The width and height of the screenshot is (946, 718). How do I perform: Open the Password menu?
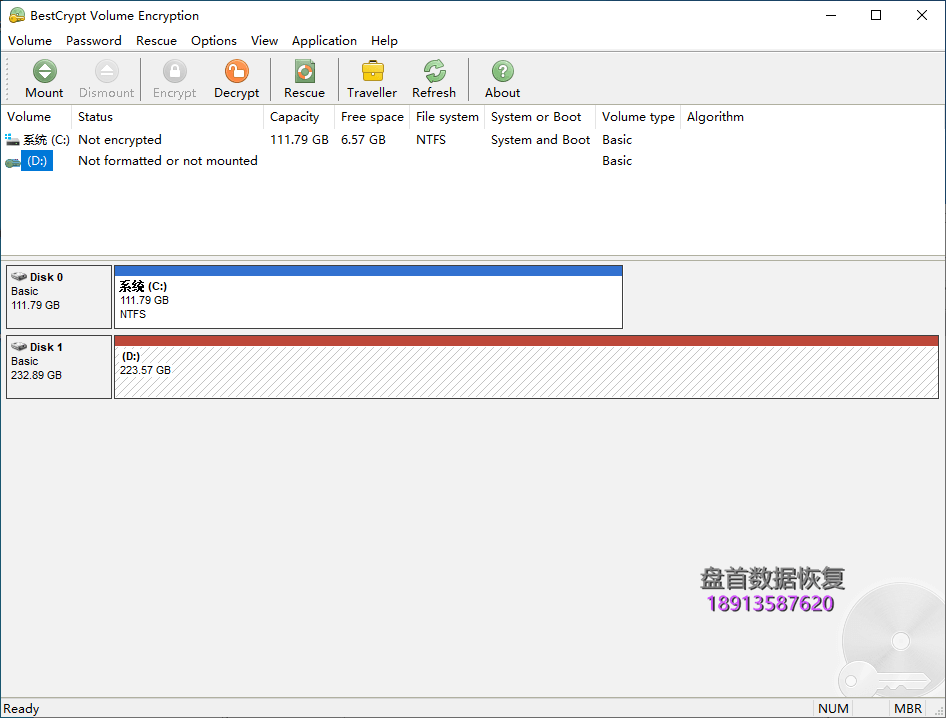pyautogui.click(x=94, y=40)
